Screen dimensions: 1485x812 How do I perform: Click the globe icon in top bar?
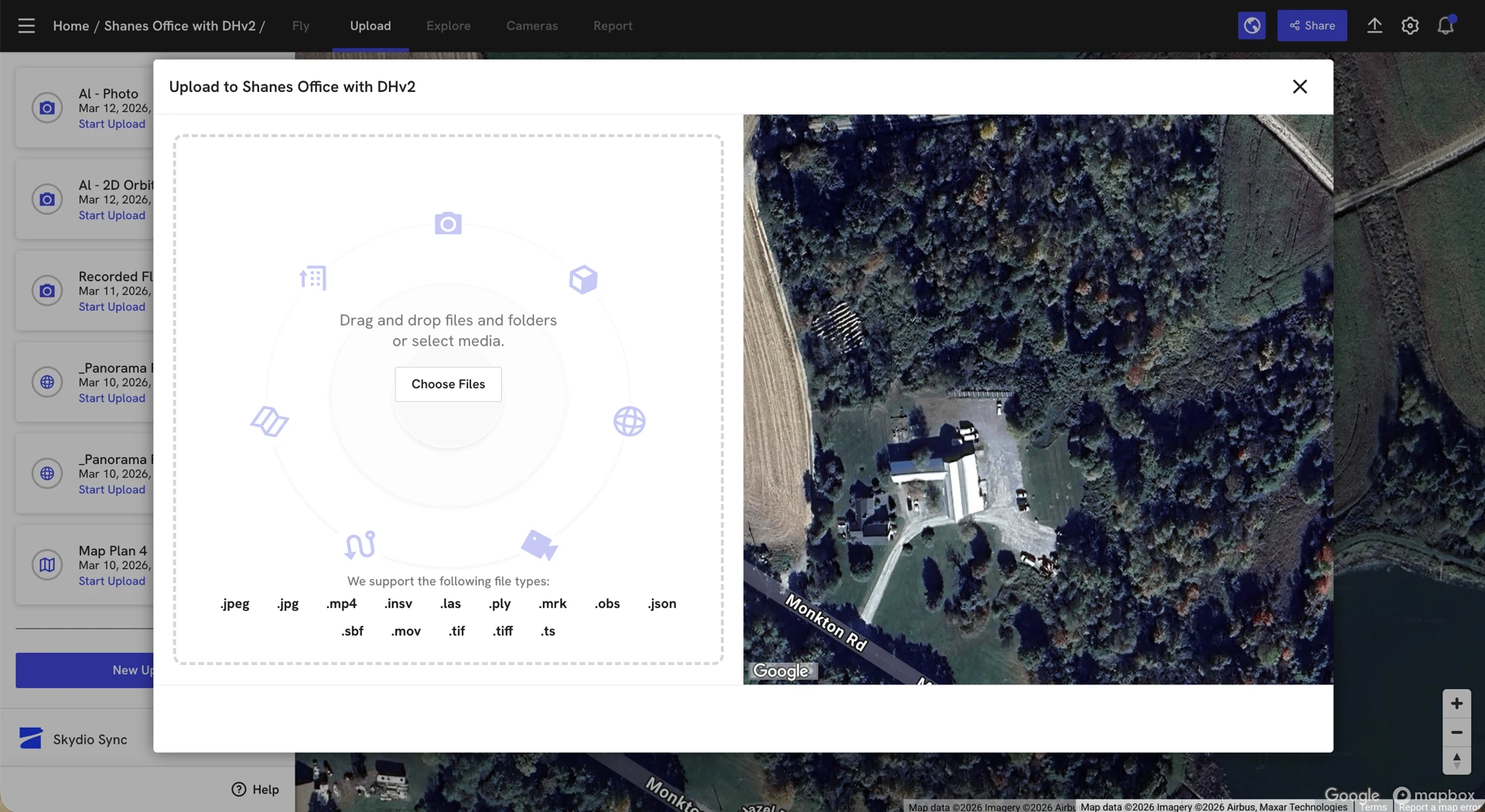(x=1251, y=26)
